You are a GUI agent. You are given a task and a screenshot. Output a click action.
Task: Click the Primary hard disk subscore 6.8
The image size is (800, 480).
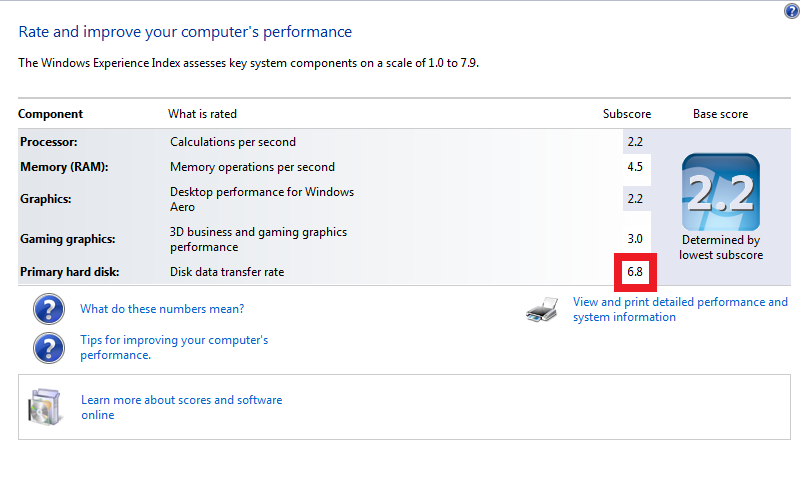click(x=635, y=271)
